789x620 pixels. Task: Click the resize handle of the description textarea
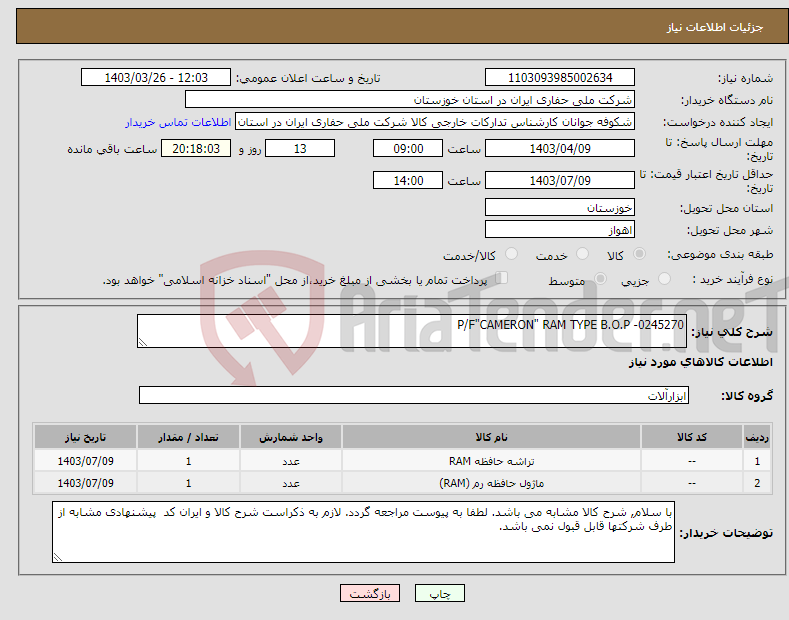click(143, 342)
